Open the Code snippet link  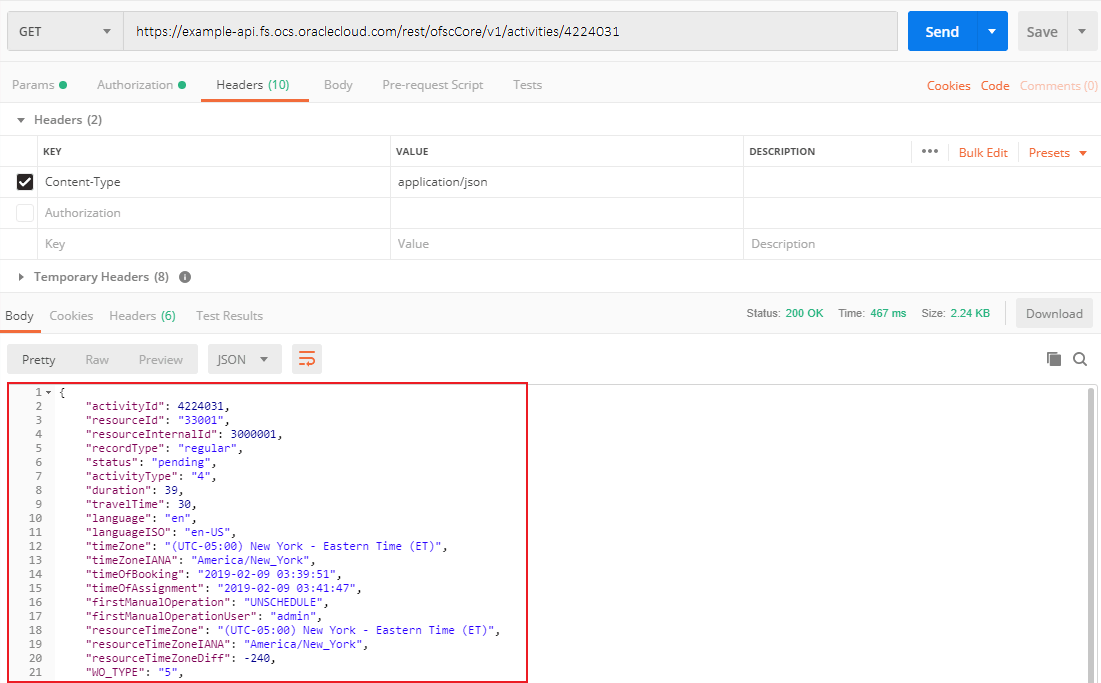(995, 86)
